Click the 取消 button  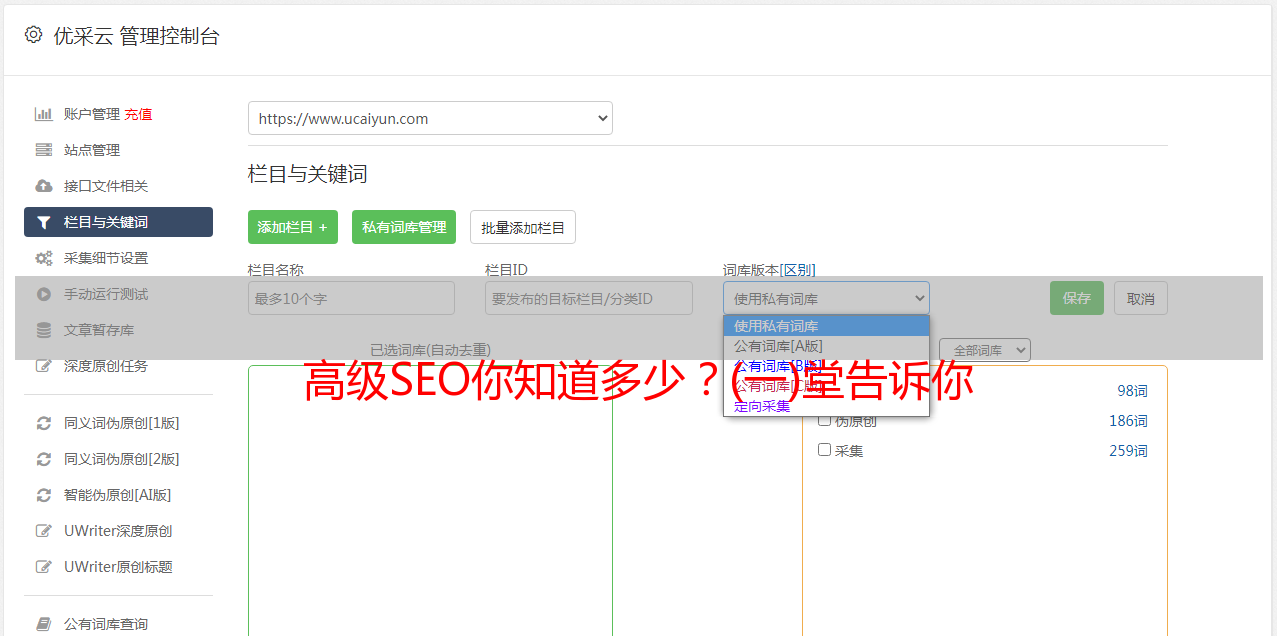[1141, 298]
